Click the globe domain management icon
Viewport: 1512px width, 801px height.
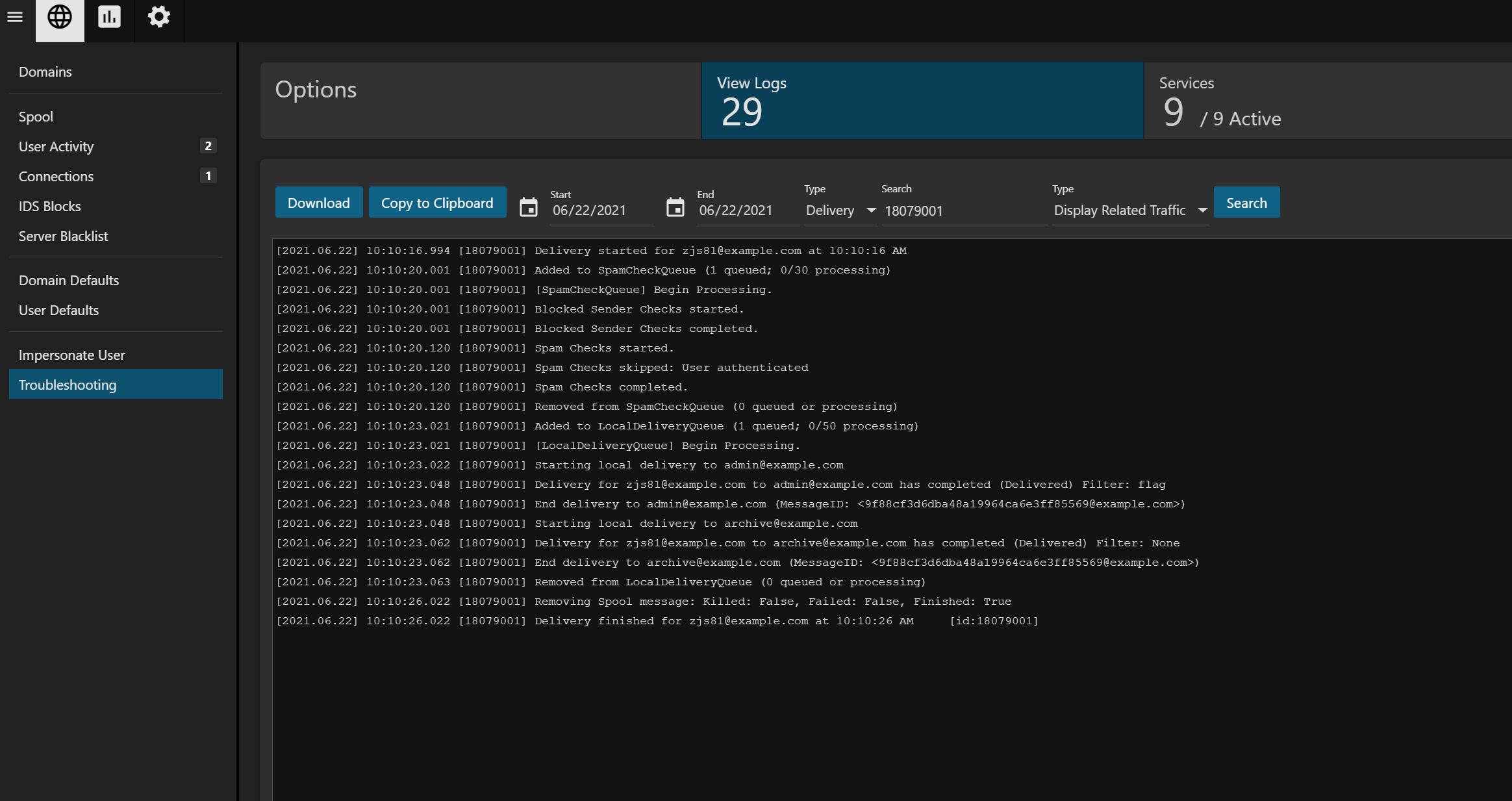60,17
